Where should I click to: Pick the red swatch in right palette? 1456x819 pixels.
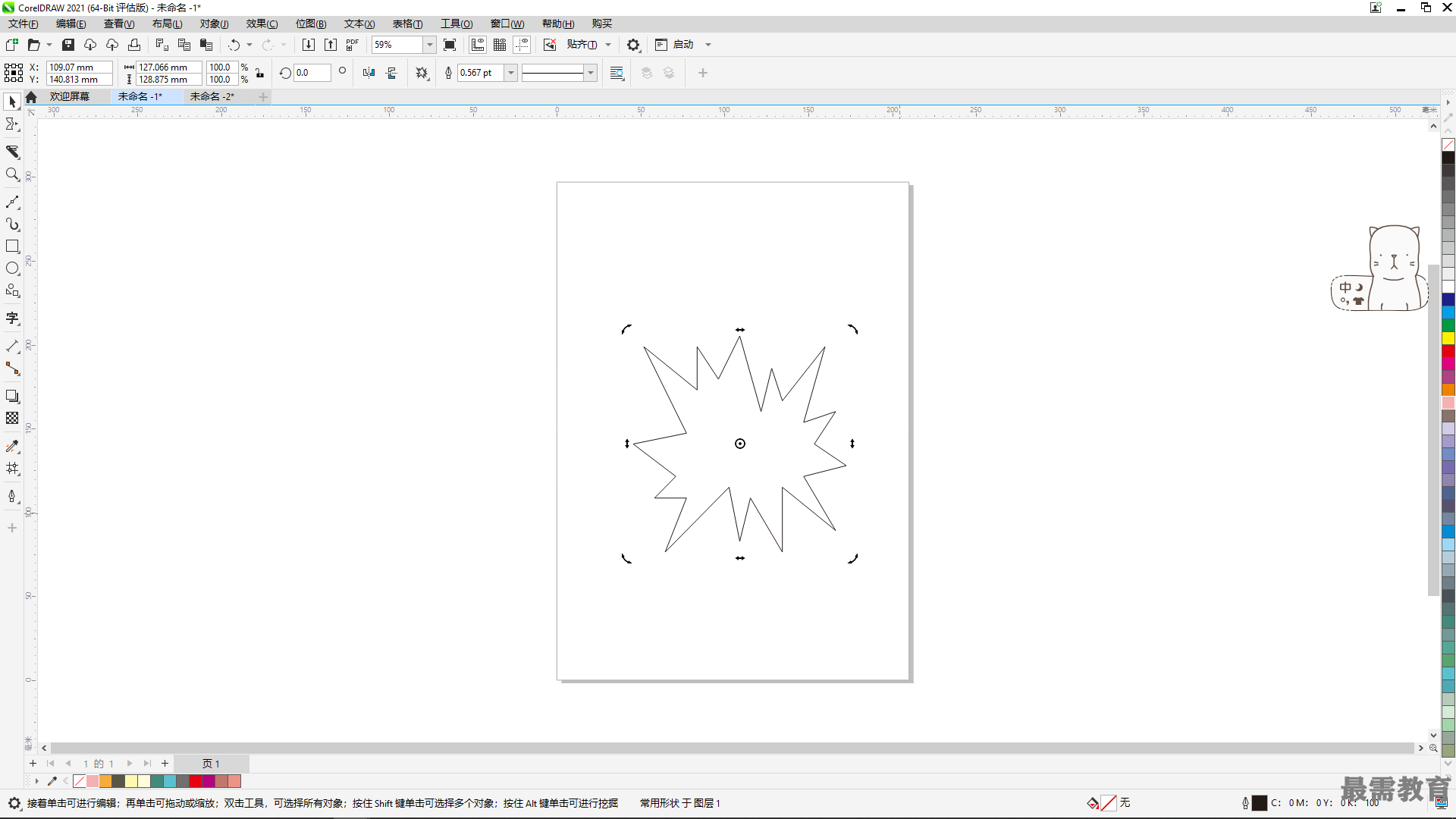[x=1448, y=351]
